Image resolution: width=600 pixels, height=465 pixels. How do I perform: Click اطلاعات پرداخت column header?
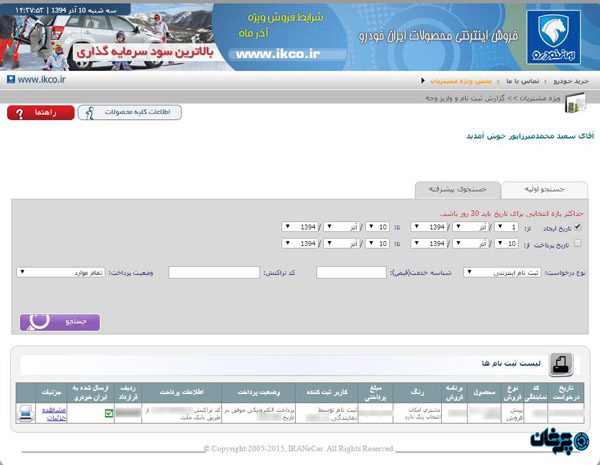181,392
